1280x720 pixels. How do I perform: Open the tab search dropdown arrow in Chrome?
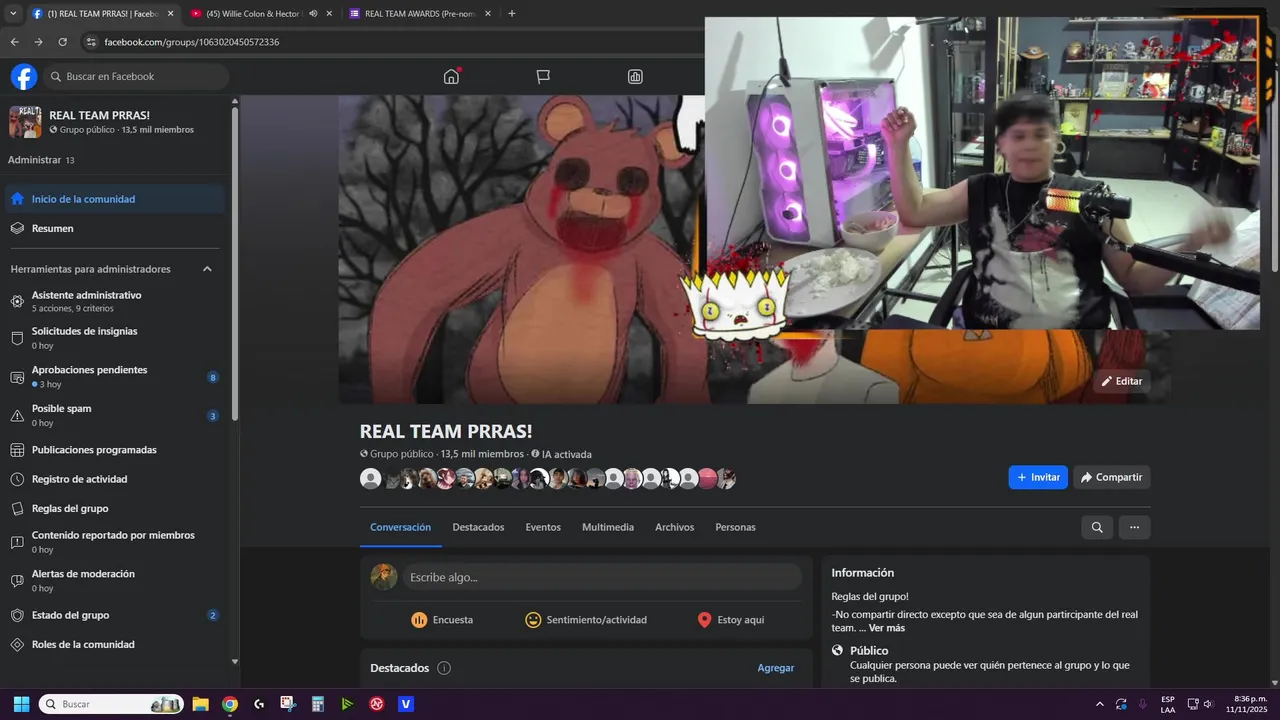[x=12, y=14]
